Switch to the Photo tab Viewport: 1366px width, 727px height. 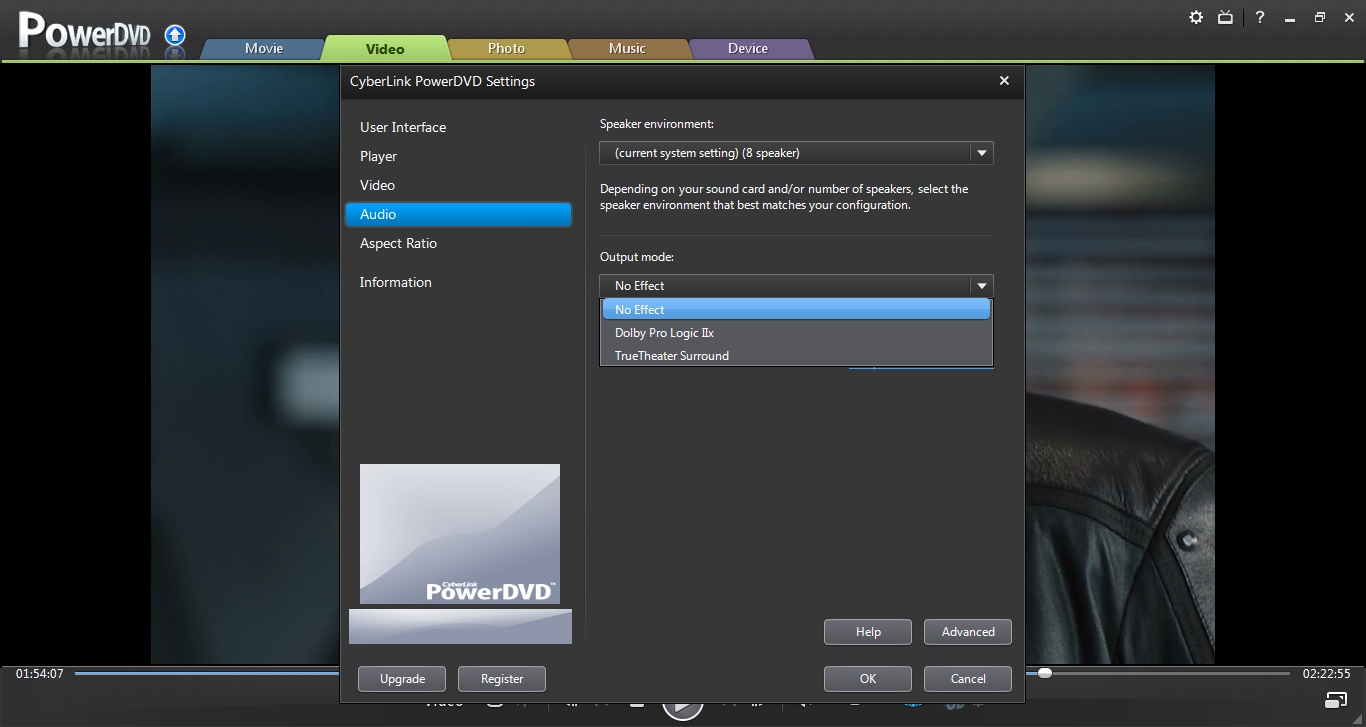506,48
